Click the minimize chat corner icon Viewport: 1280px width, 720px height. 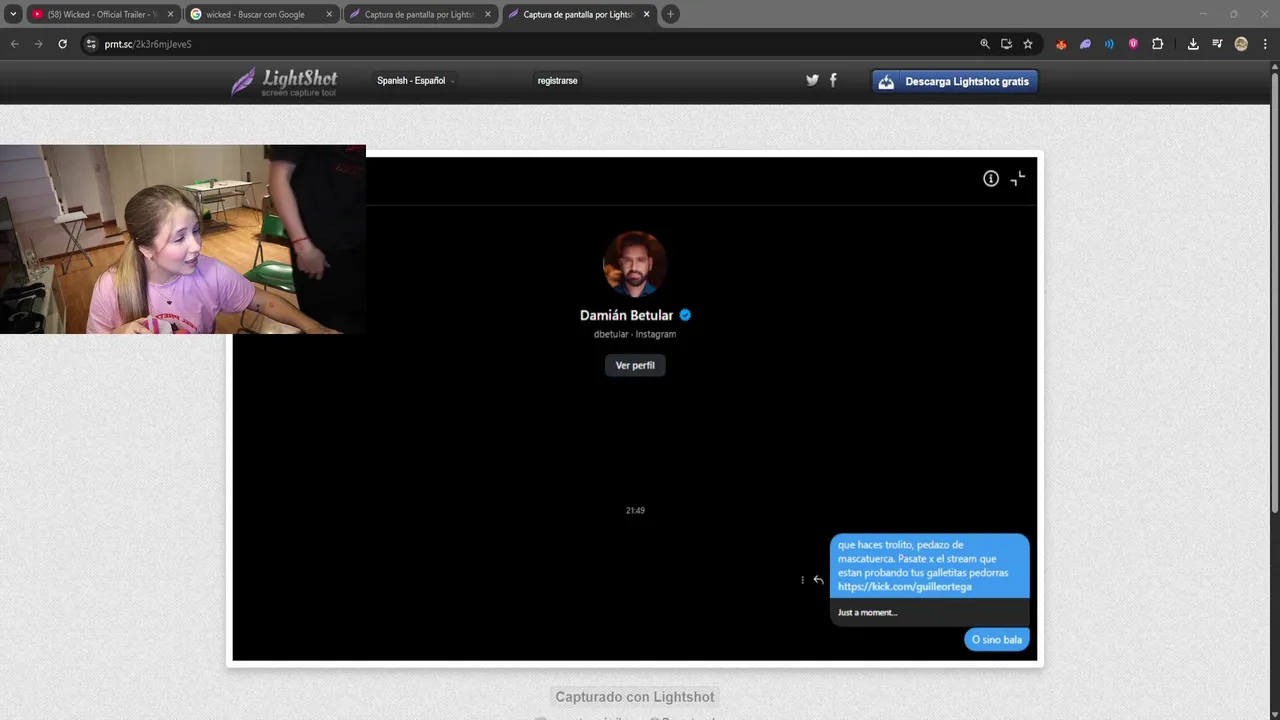click(1018, 178)
